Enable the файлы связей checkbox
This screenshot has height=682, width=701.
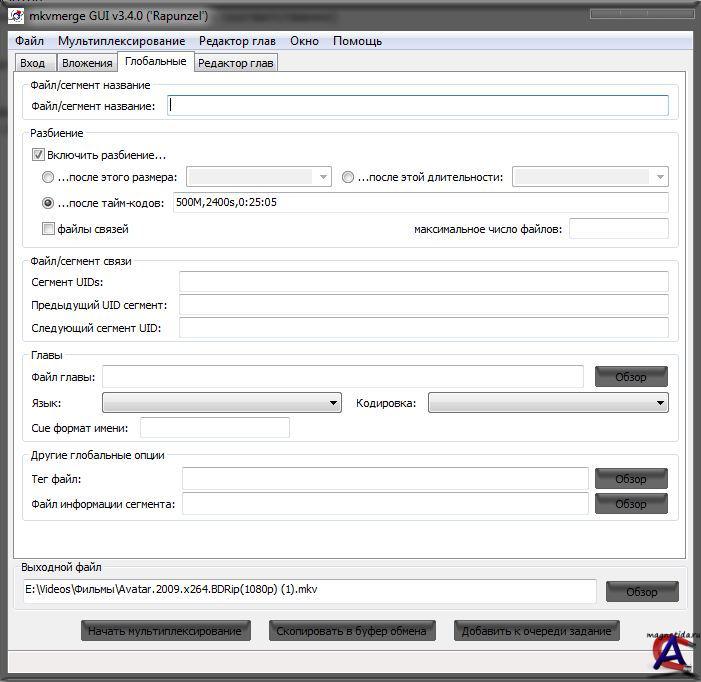(48, 229)
